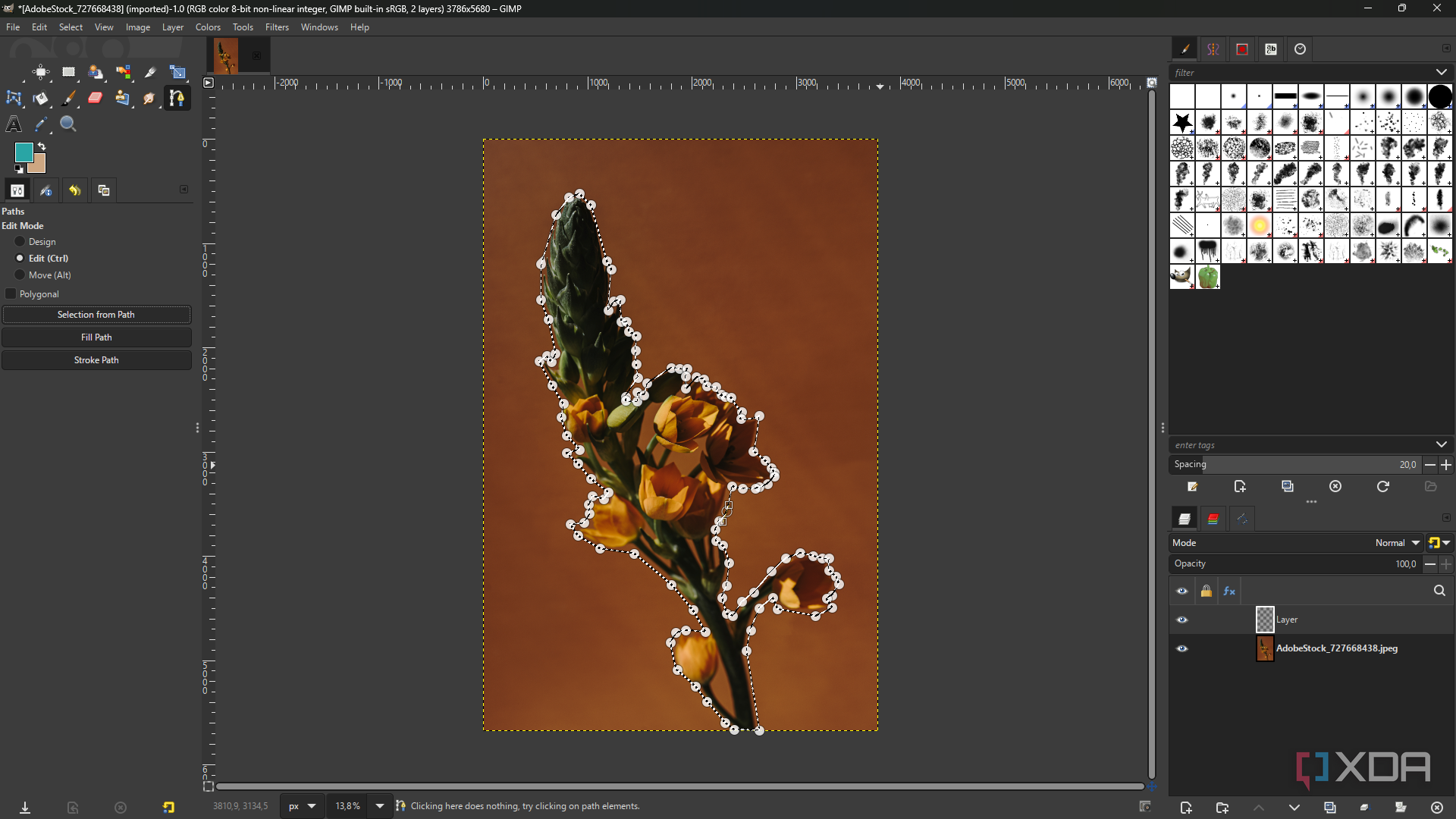
Task: Open blend mode group switcher dropdown
Action: (1439, 543)
